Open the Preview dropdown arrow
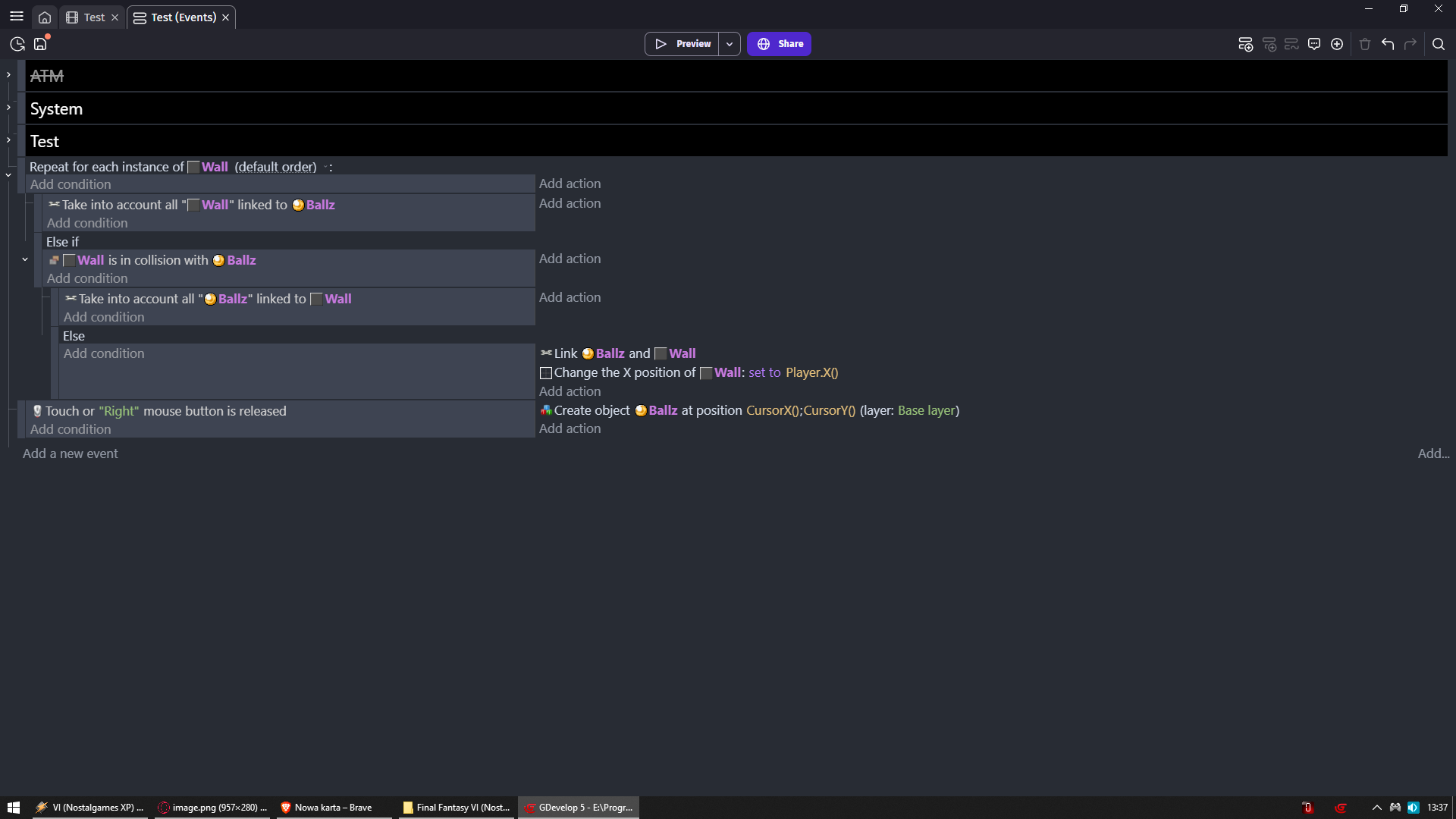Viewport: 1456px width, 819px height. (730, 44)
